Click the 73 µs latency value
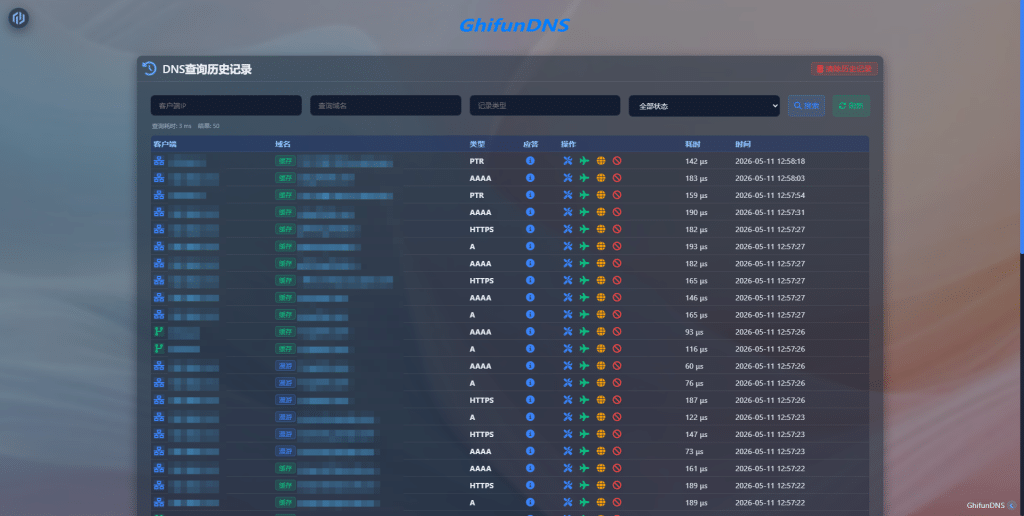The width and height of the screenshot is (1024, 516). [694, 451]
